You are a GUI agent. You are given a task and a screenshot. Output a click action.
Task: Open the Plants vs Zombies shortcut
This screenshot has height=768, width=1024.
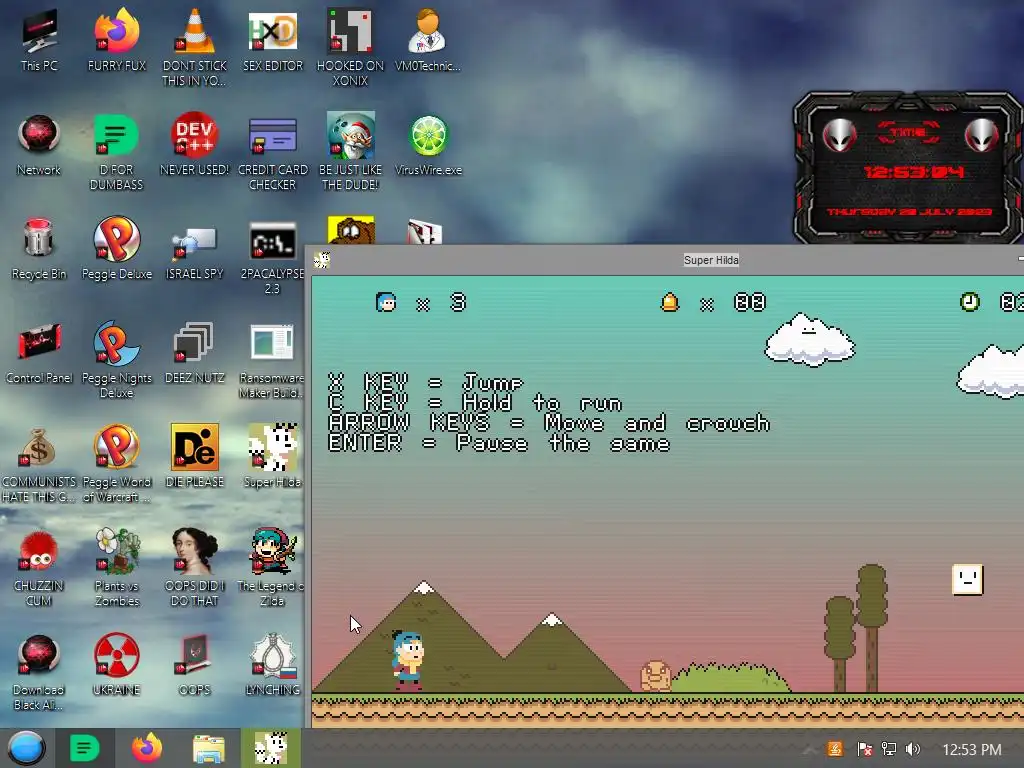click(x=117, y=567)
